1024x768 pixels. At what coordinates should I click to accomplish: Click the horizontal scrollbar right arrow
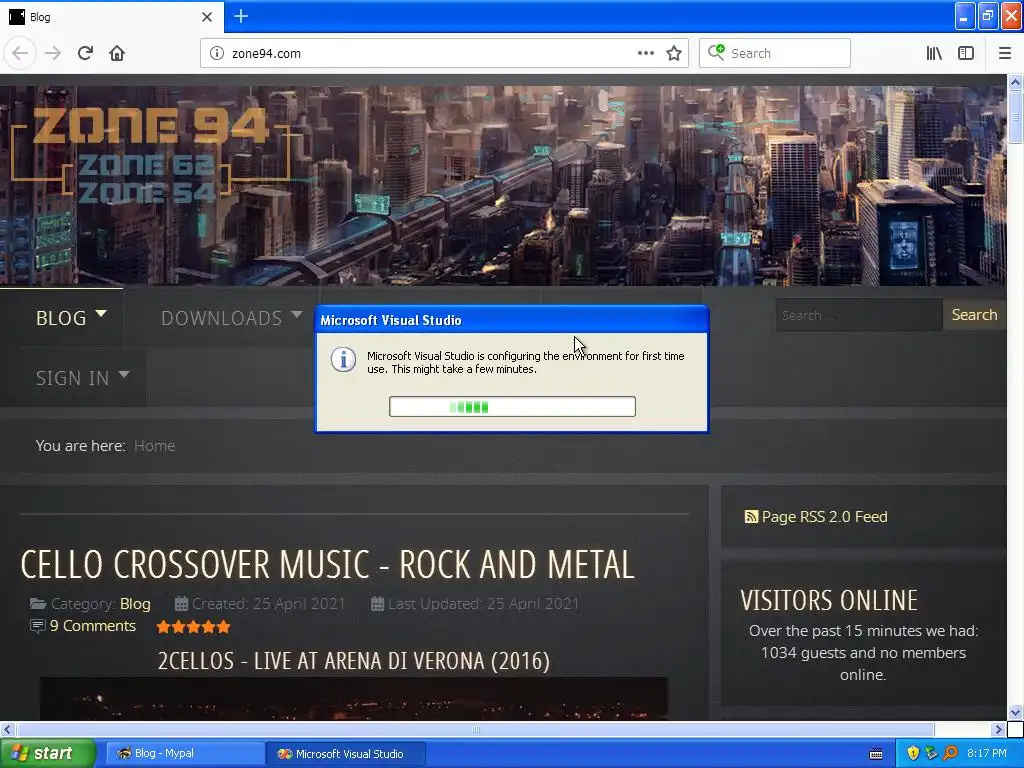[x=998, y=729]
